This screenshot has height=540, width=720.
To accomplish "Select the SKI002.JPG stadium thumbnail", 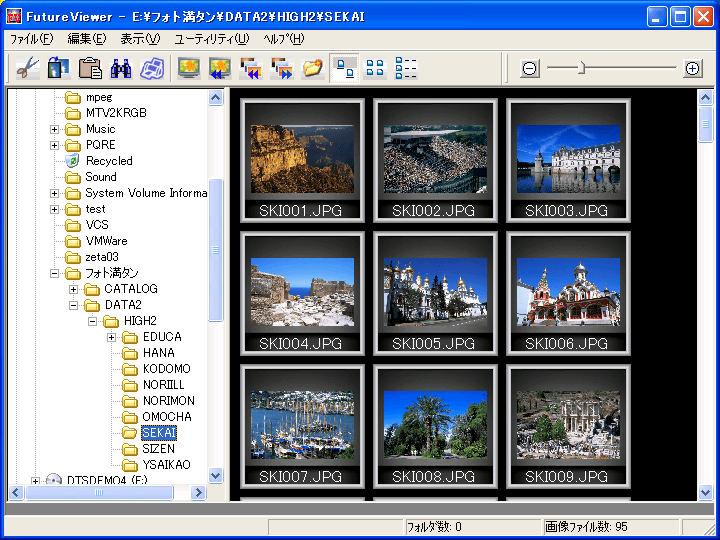I will tap(435, 160).
